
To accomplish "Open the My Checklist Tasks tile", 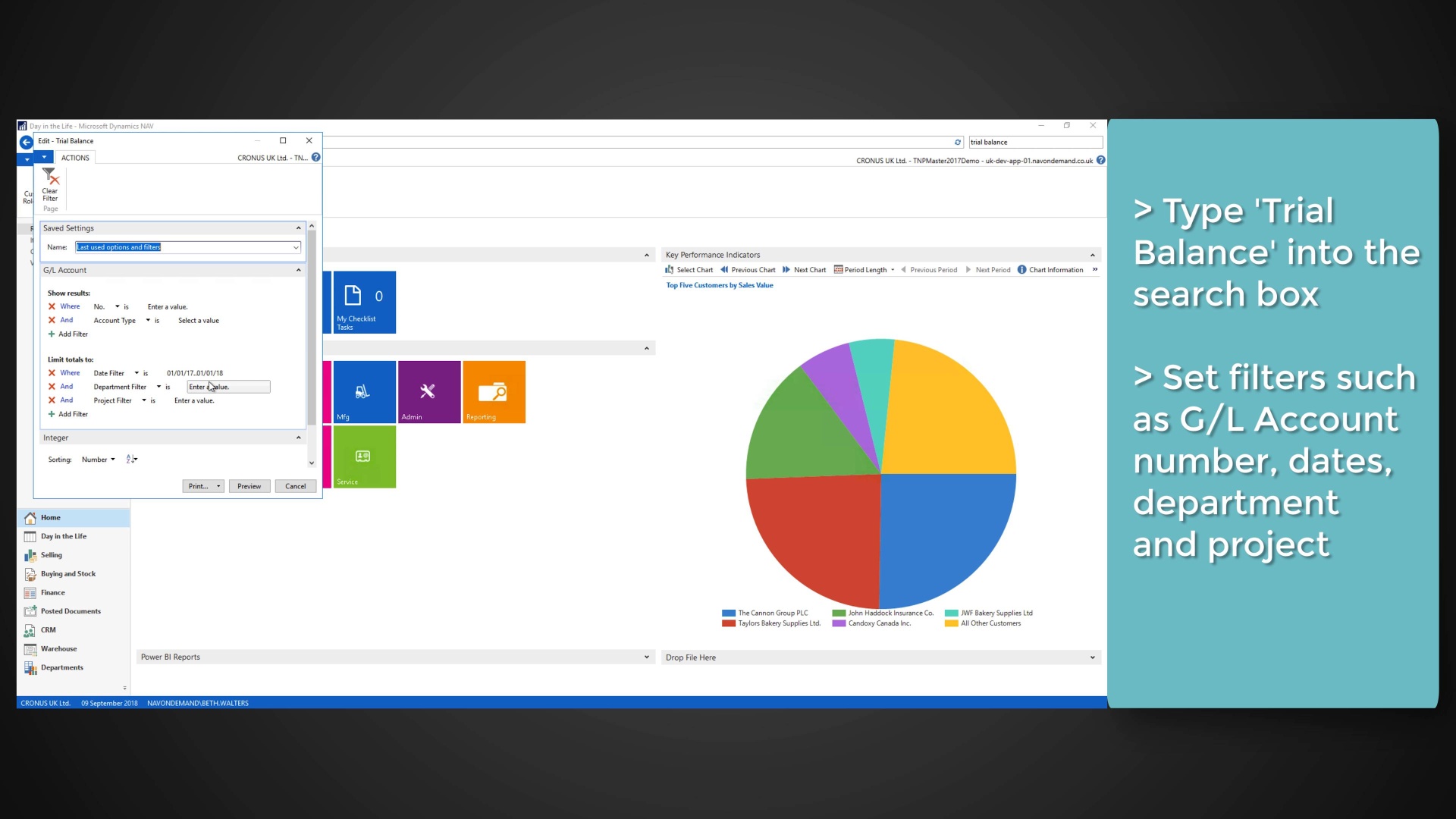I will 363,302.
